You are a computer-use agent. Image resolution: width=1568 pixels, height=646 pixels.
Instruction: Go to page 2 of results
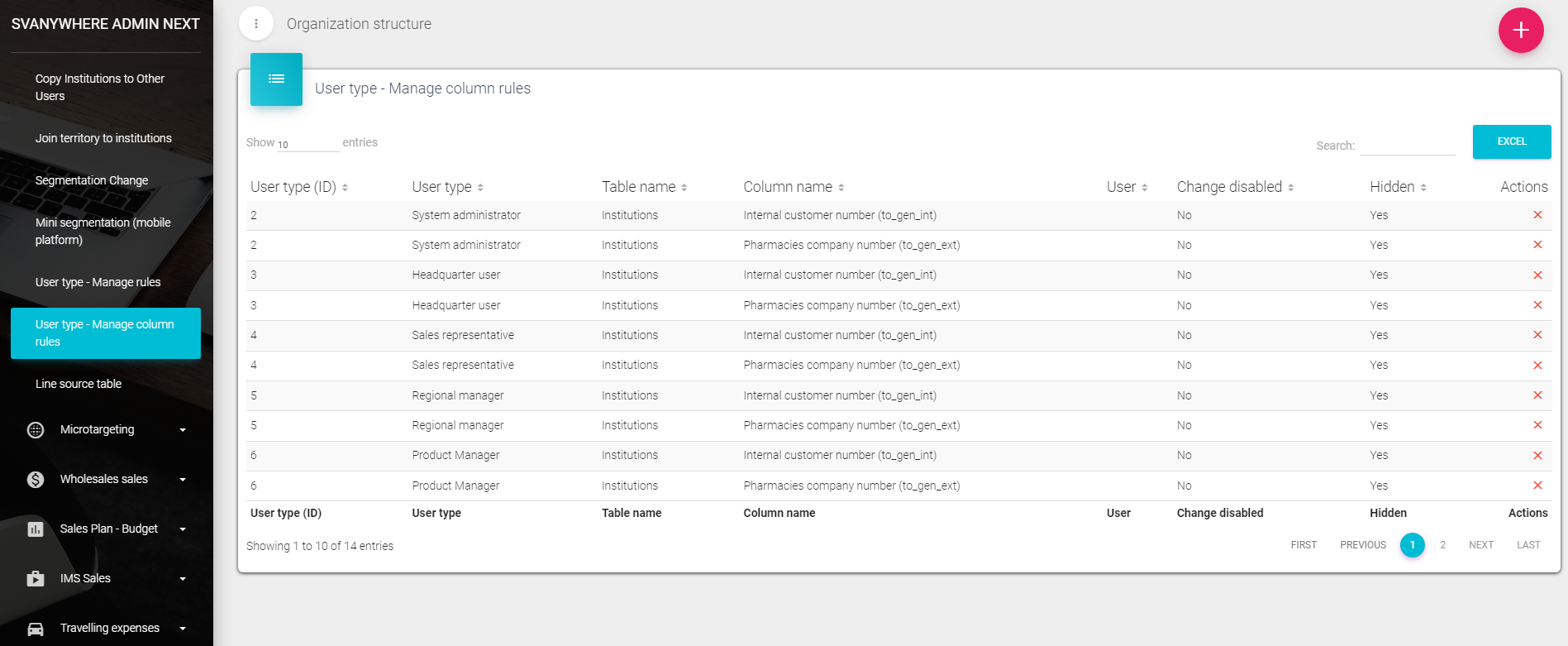click(1442, 545)
